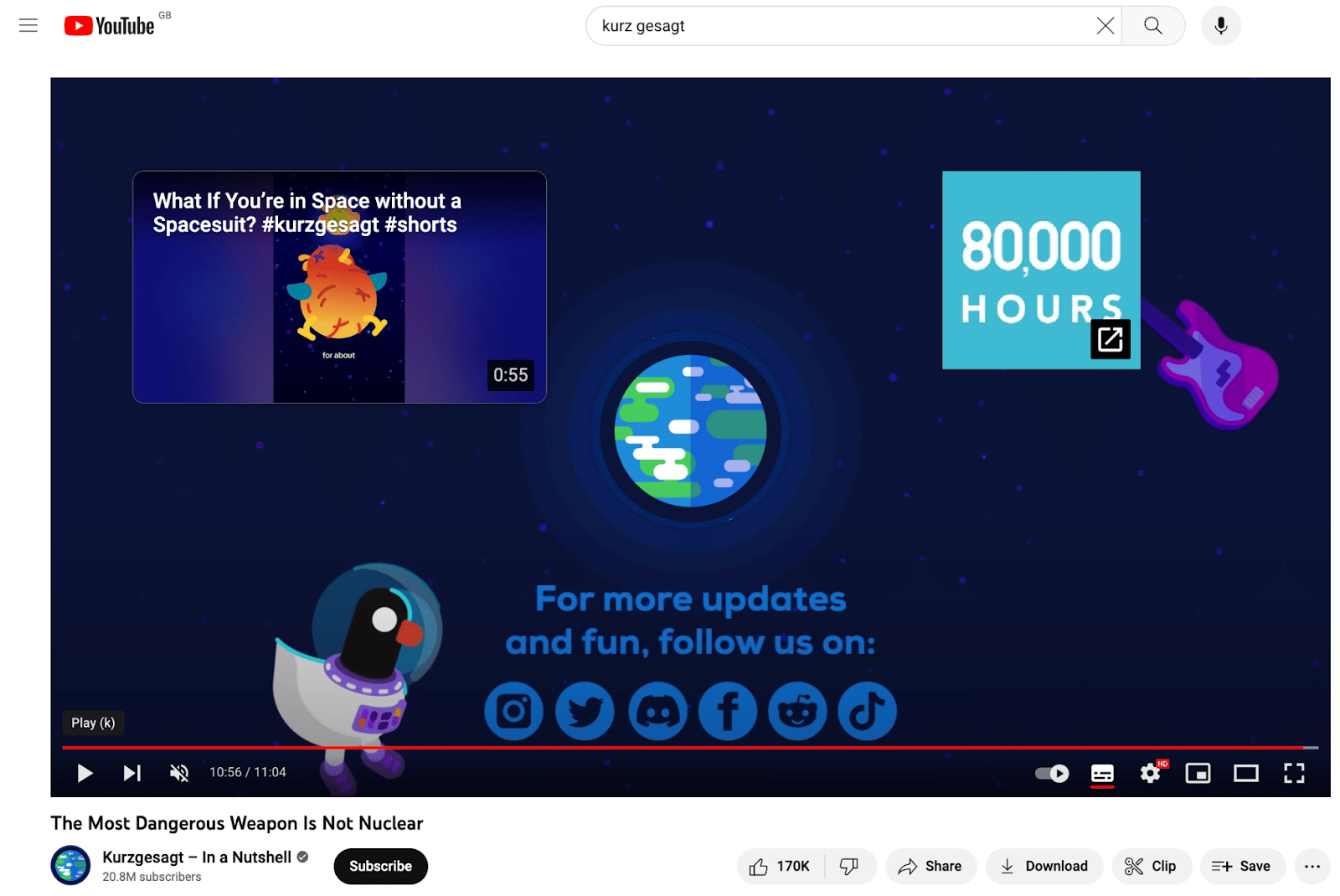This screenshot has width=1340, height=896.
Task: Dislike the video
Action: (850, 867)
